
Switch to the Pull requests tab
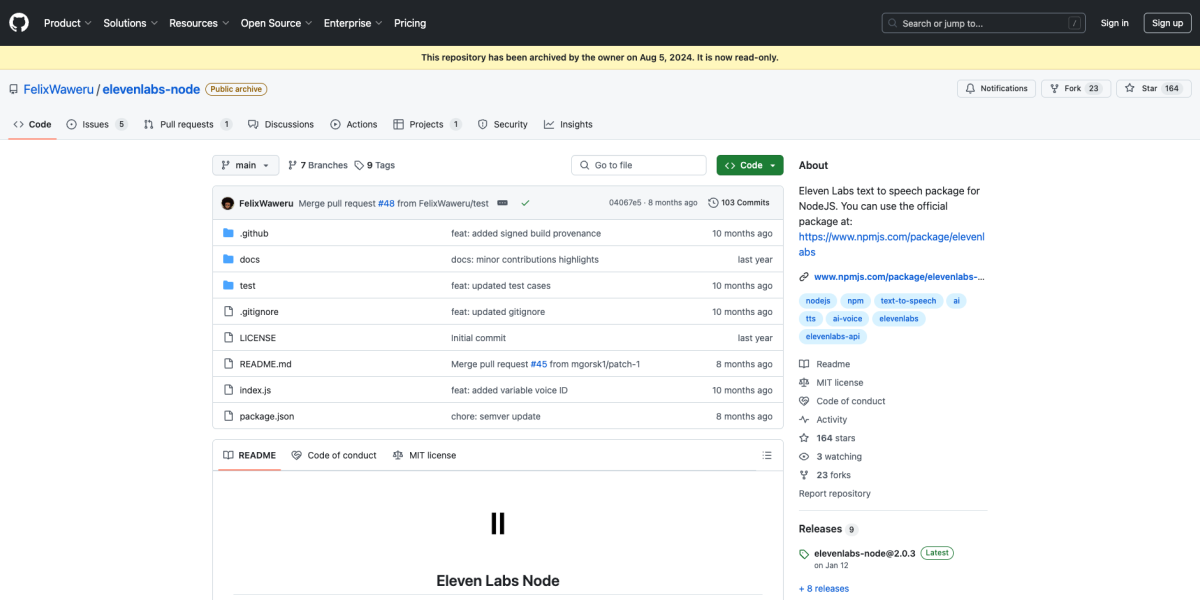click(185, 124)
